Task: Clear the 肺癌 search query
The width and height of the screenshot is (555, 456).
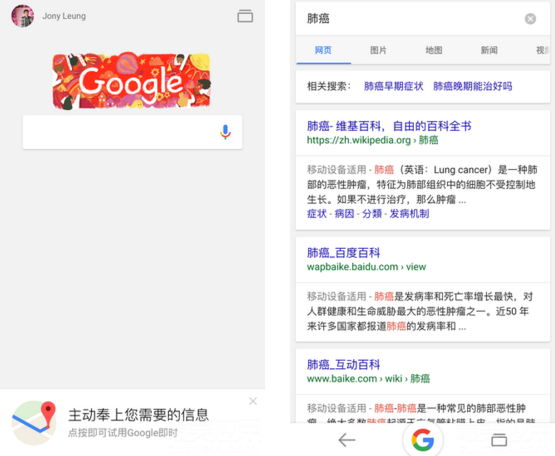Action: pos(530,19)
